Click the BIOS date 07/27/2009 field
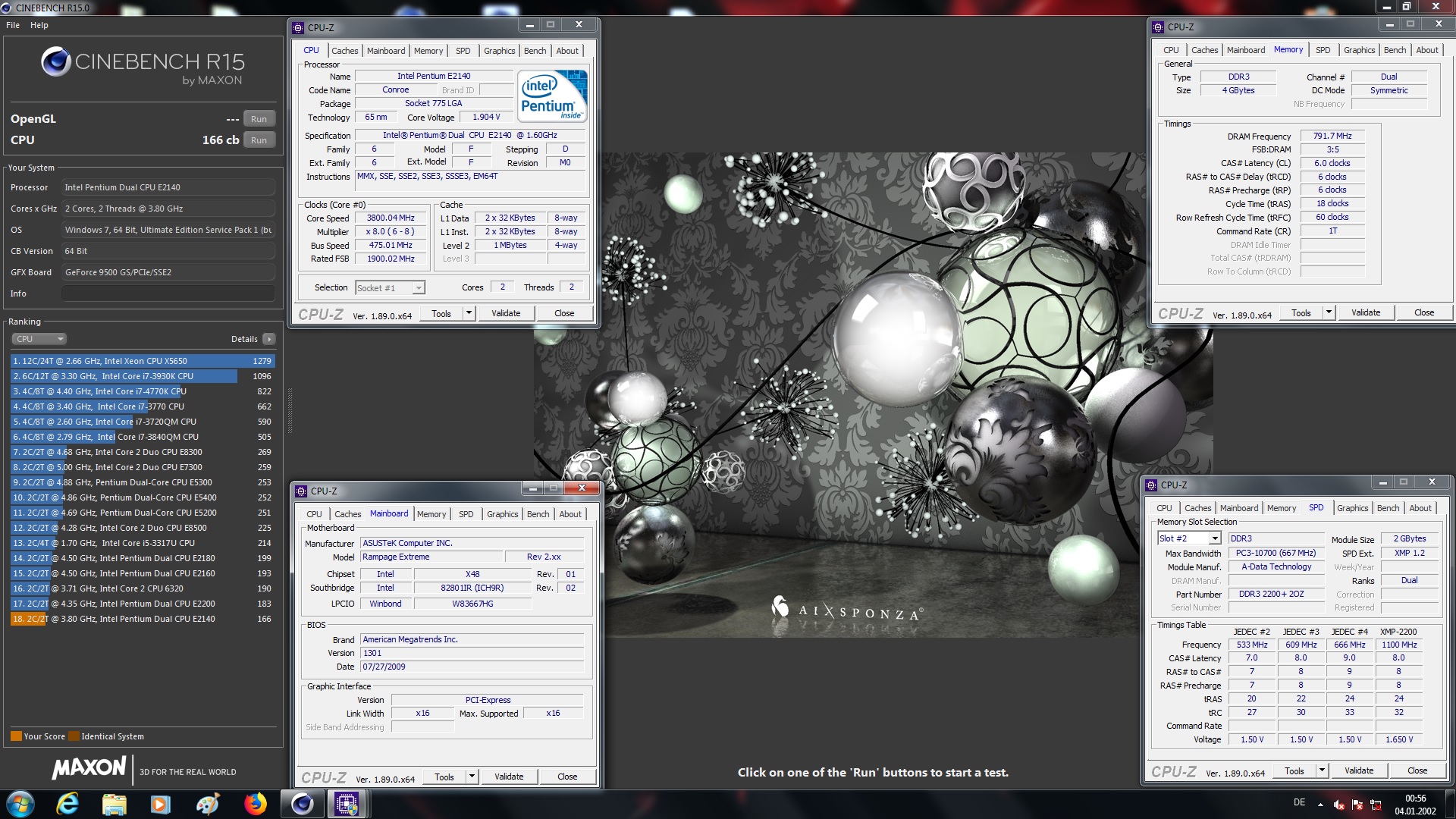Image resolution: width=1456 pixels, height=819 pixels. coord(472,667)
